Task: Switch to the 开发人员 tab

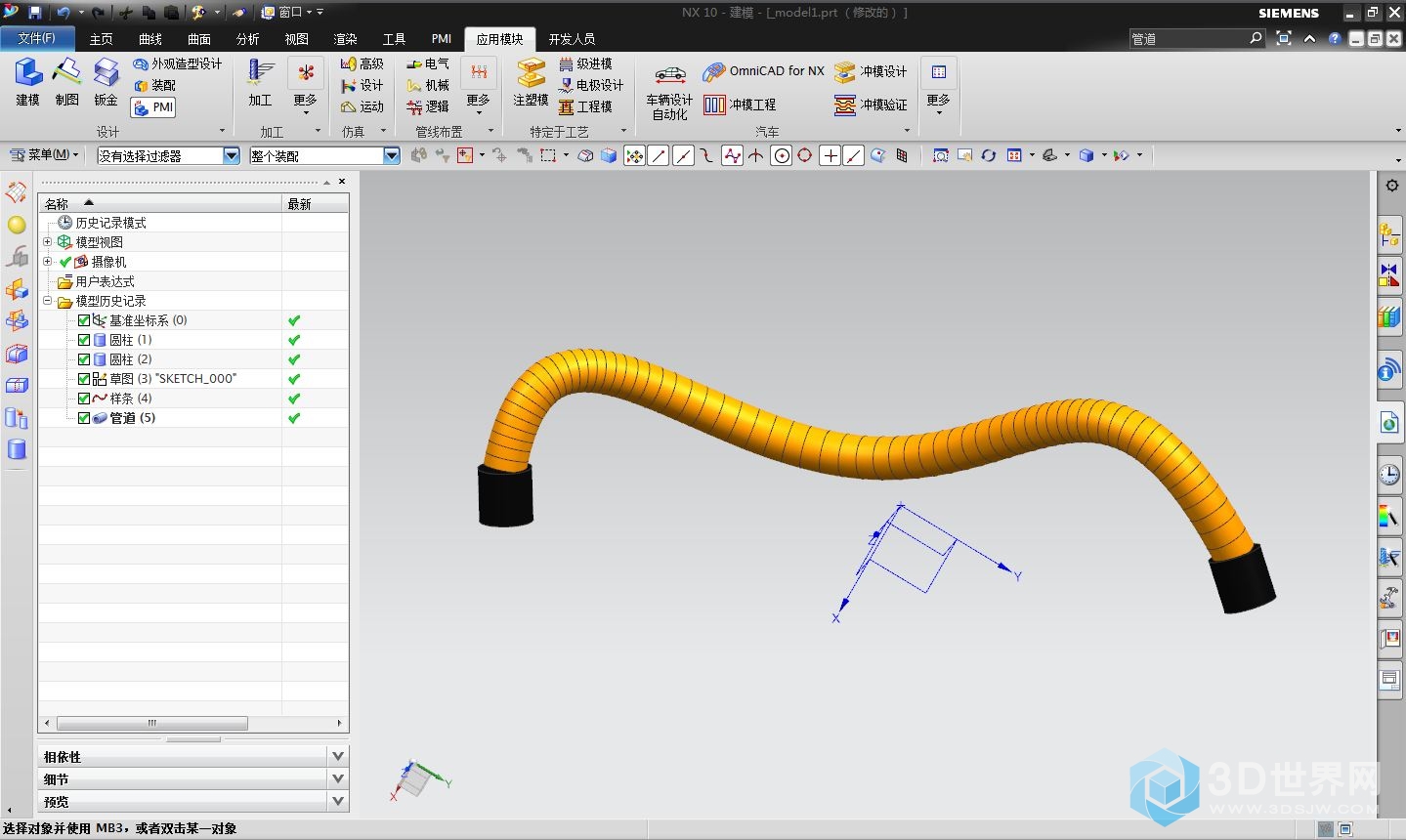Action: (x=572, y=39)
